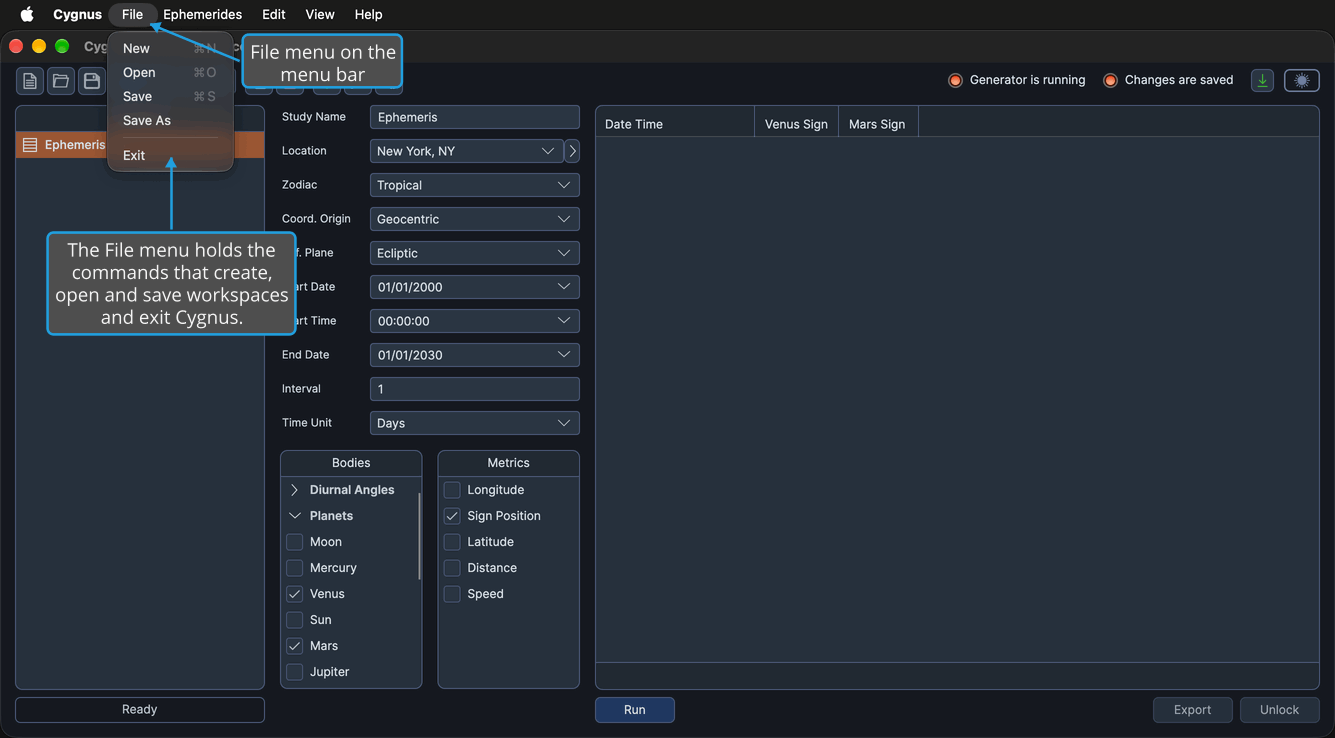The width and height of the screenshot is (1335, 738).
Task: Open the 01/01/2000 start date dropdown
Action: click(475, 287)
